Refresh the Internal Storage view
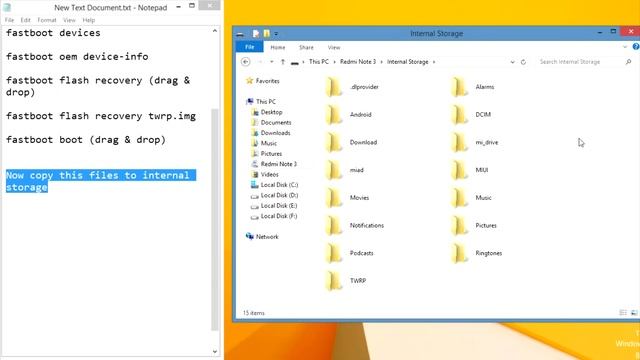640x360 pixels. (x=523, y=62)
